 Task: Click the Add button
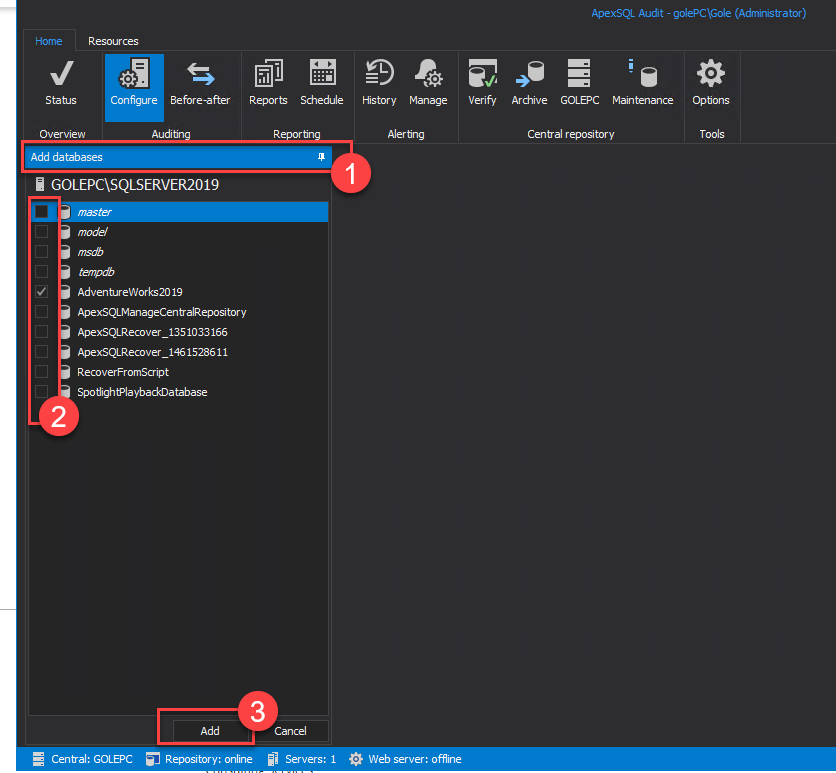click(210, 731)
